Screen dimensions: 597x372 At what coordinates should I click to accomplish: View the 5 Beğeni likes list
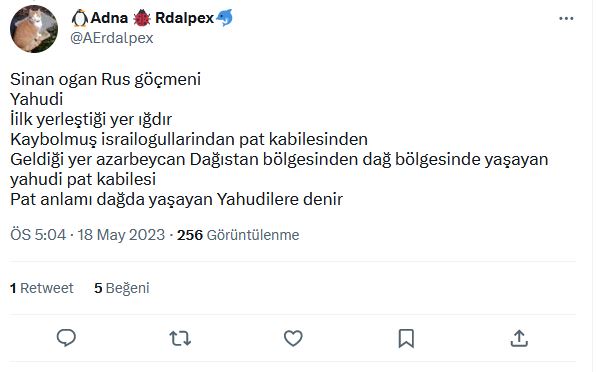122,288
